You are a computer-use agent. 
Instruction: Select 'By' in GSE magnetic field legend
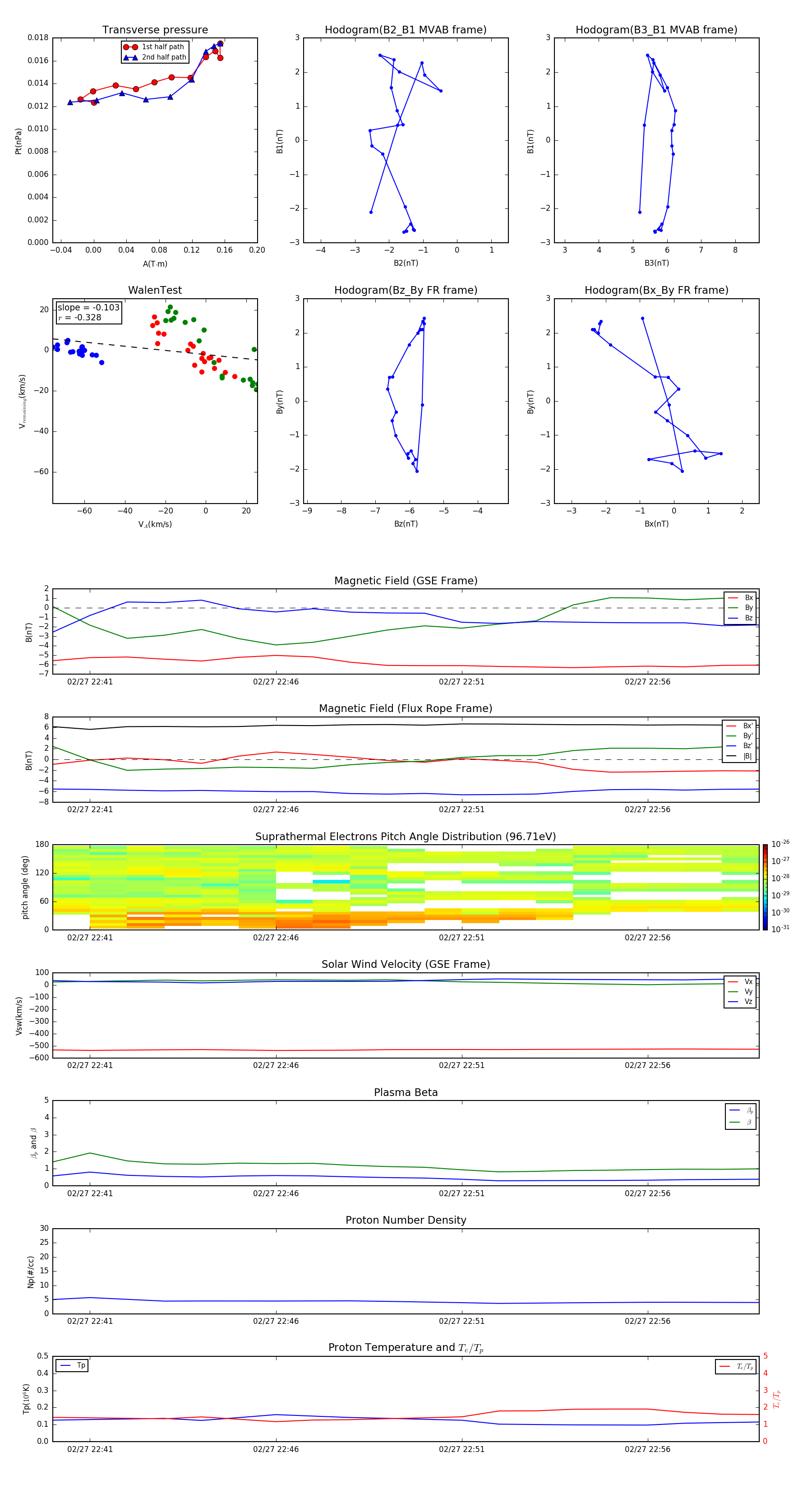point(740,607)
